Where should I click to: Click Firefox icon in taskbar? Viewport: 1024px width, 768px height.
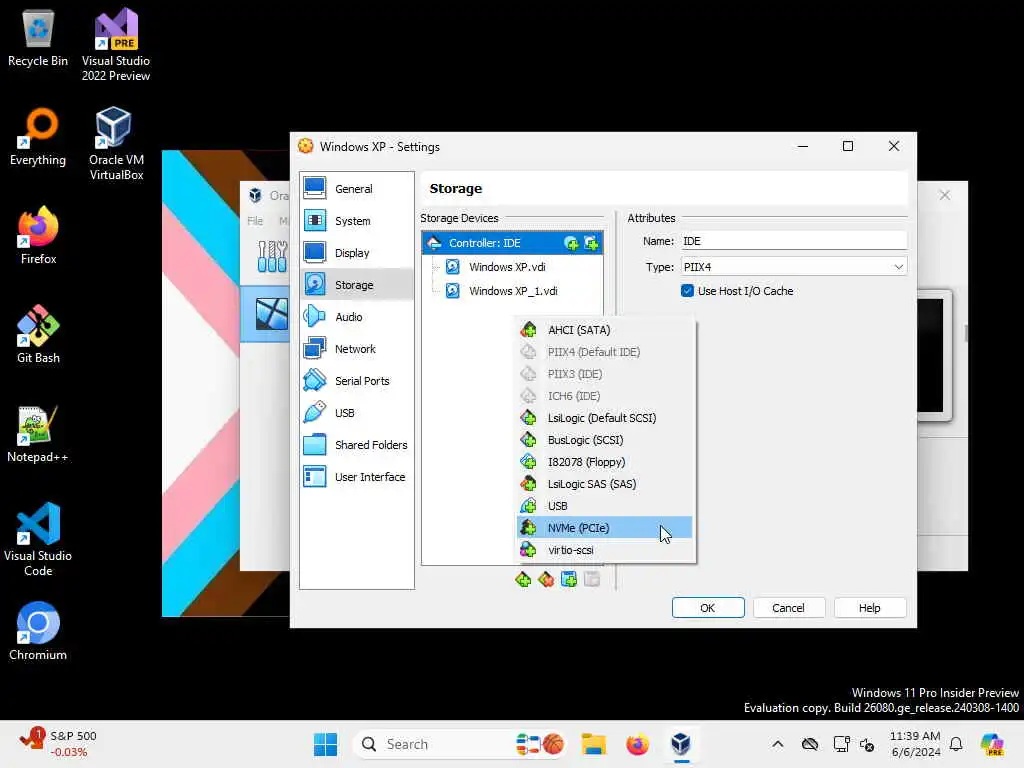pyautogui.click(x=637, y=744)
